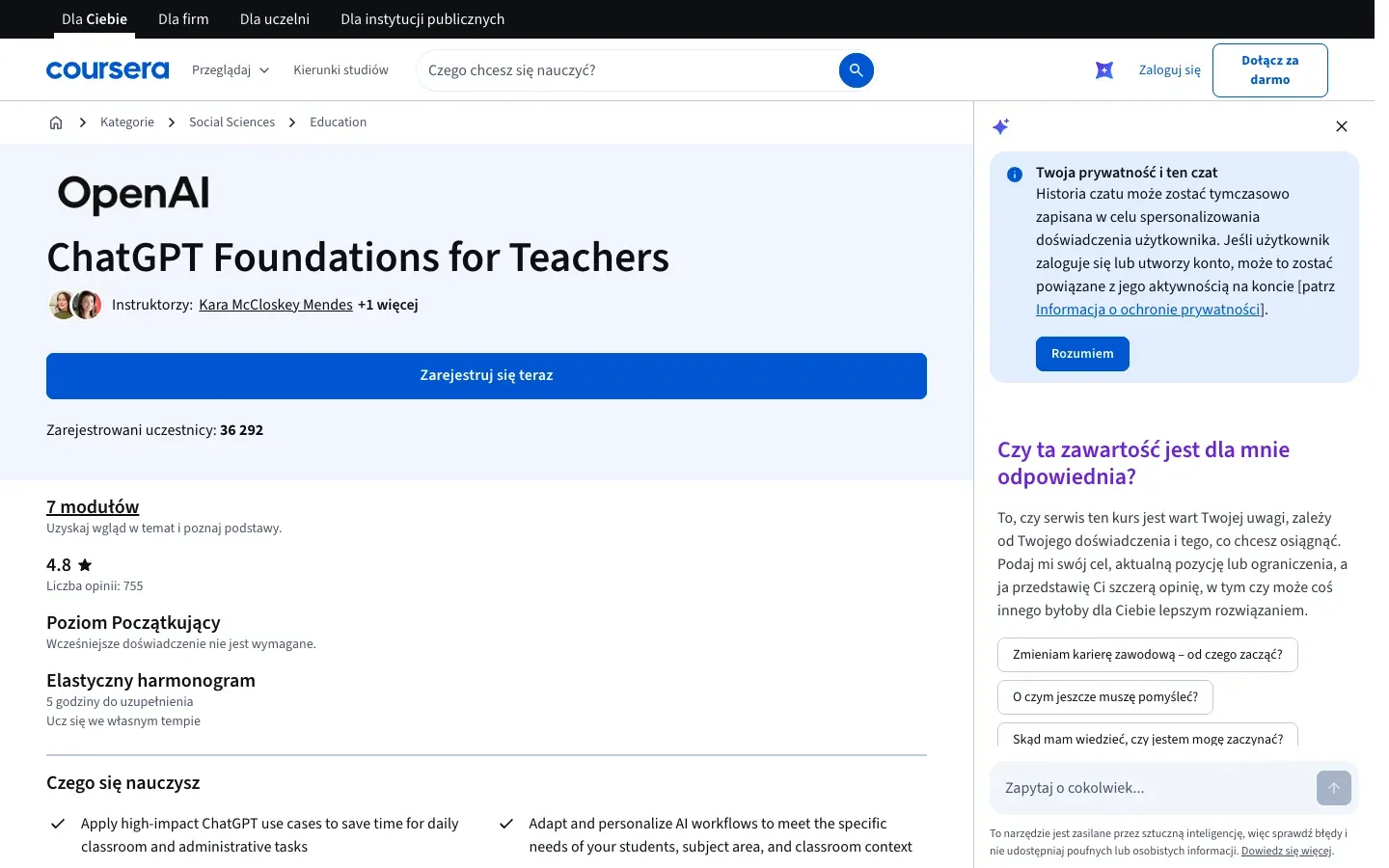This screenshot has width=1389, height=868.
Task: Open the Dowiedz się więcej link
Action: pos(1286,852)
